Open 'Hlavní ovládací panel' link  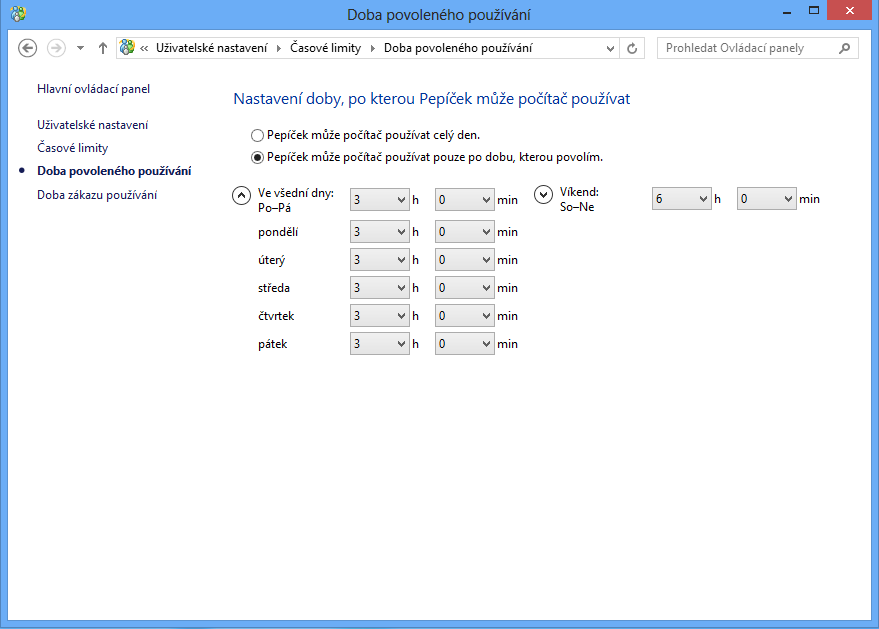pos(93,89)
